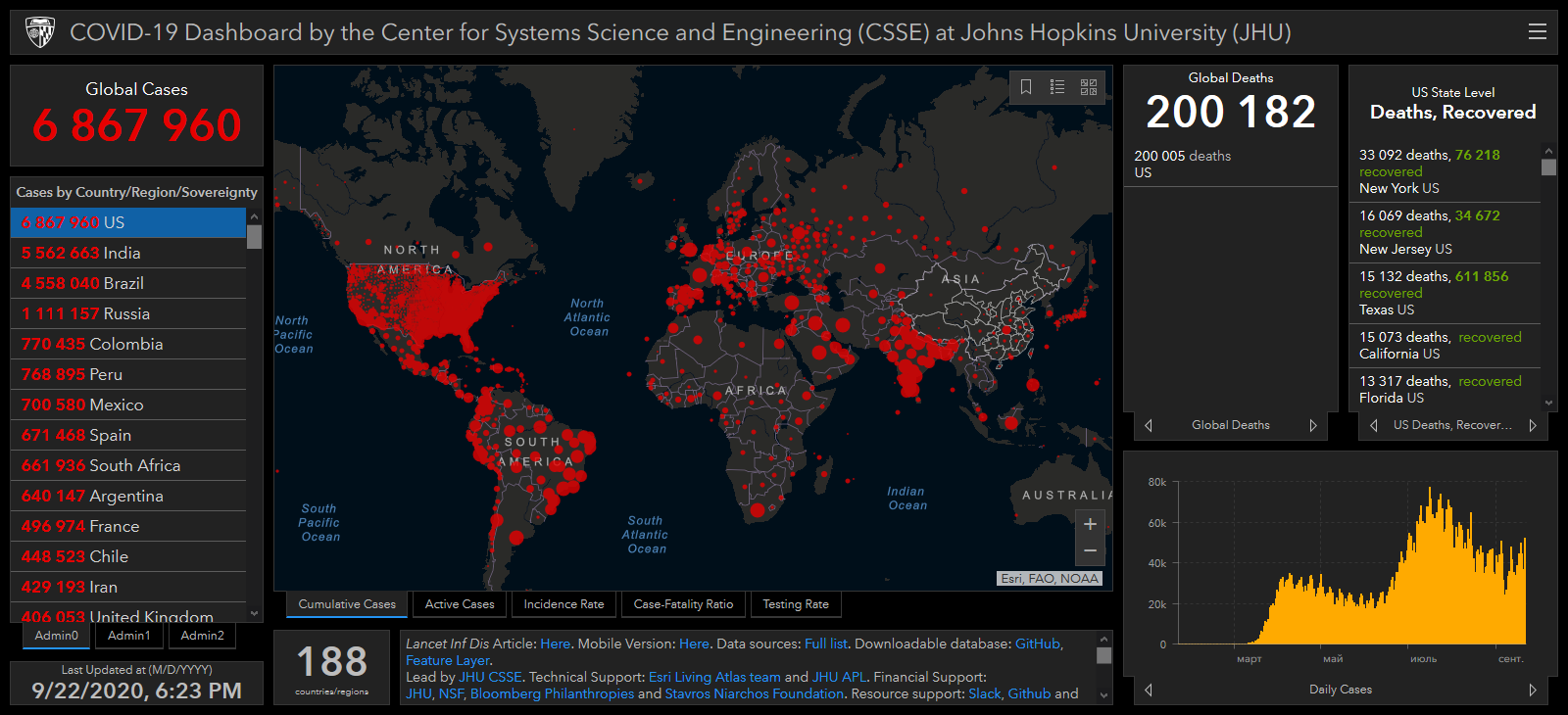1568x715 pixels.
Task: Open the 'Full list' data sources link
Action: click(826, 643)
